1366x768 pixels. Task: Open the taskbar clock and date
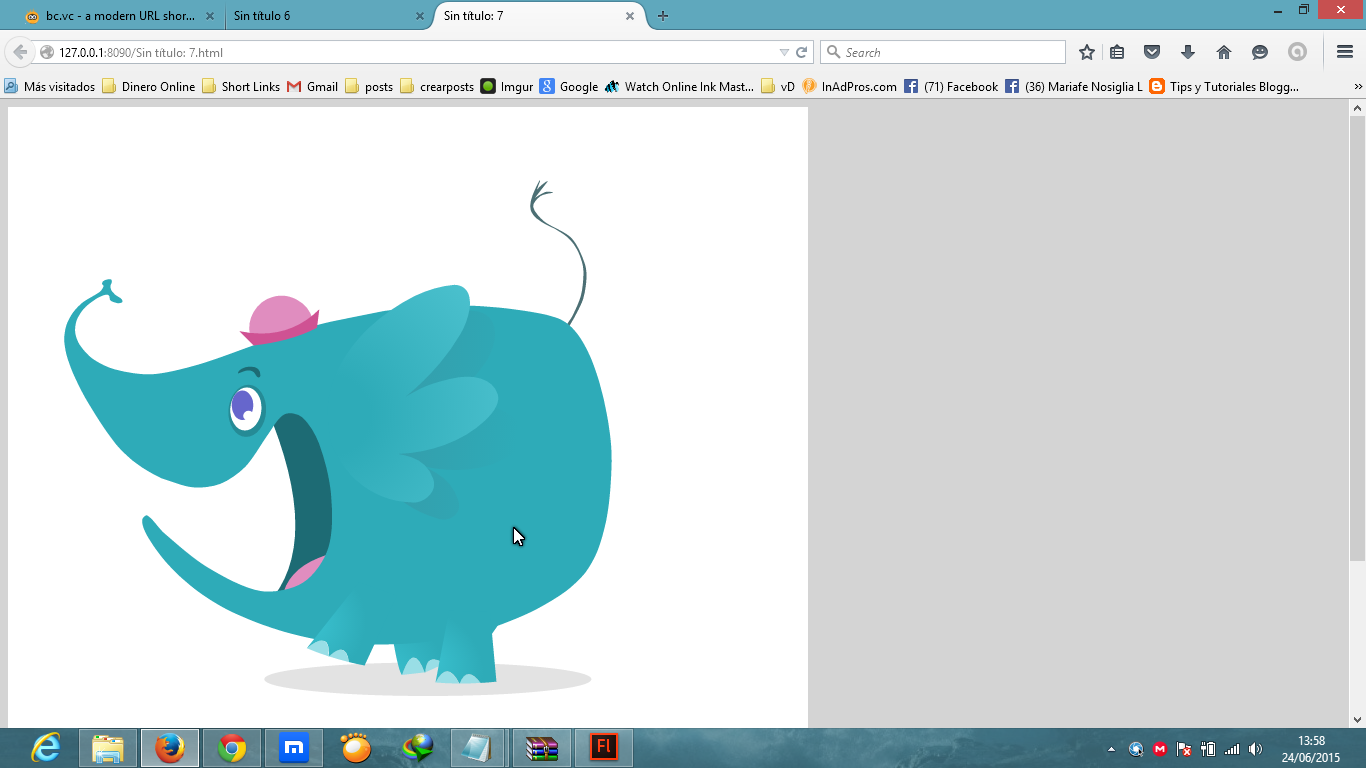1312,749
